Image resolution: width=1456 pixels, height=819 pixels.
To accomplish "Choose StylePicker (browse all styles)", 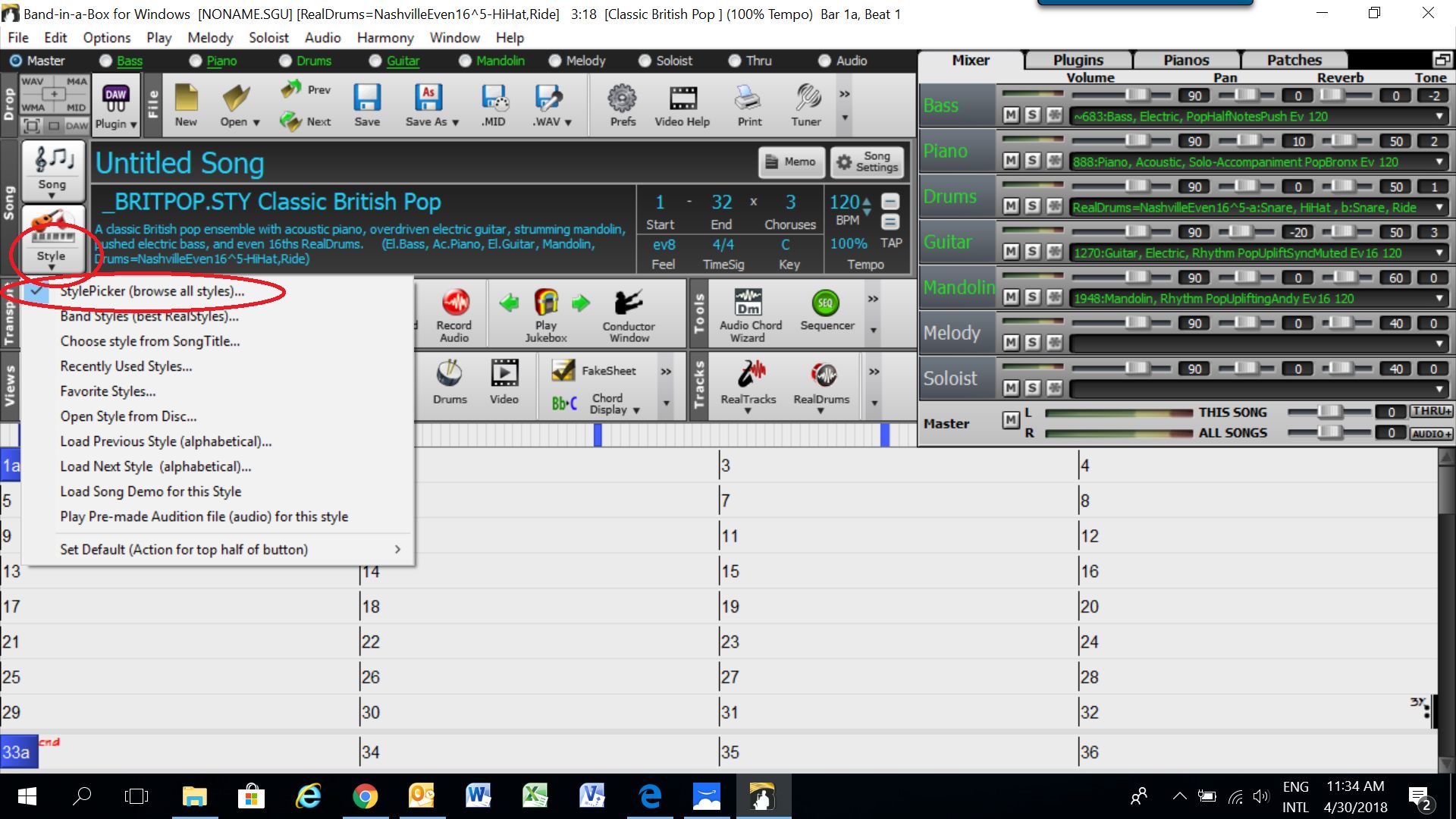I will [152, 291].
